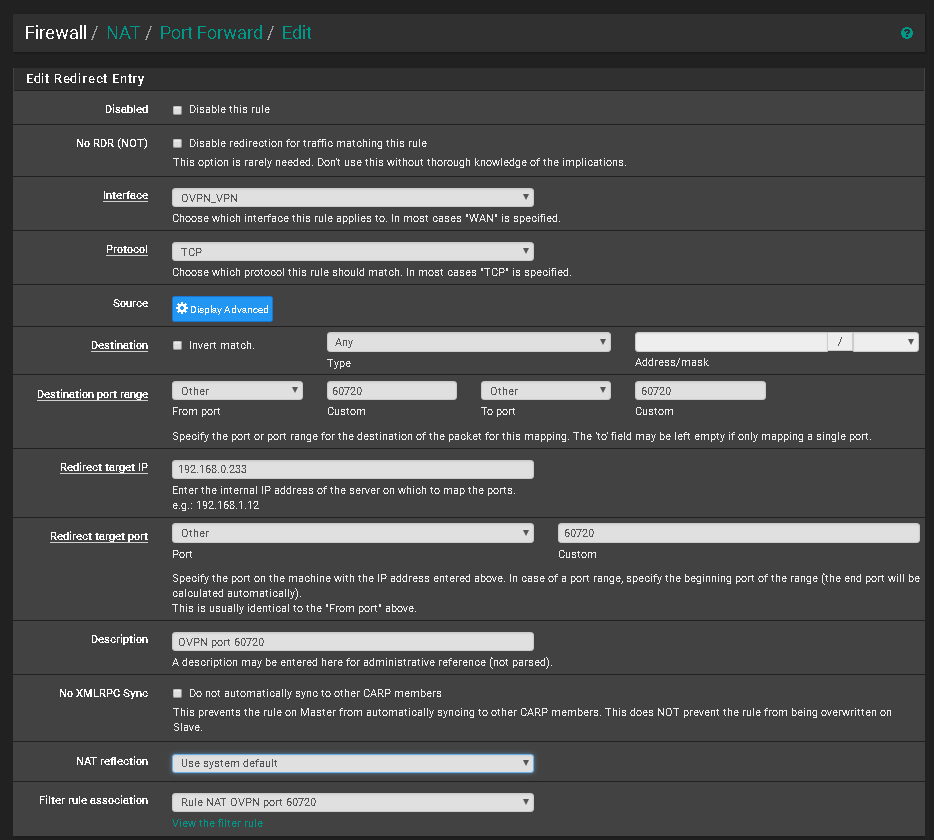Toggle the No XMLRPC Sync checkbox

tap(178, 694)
